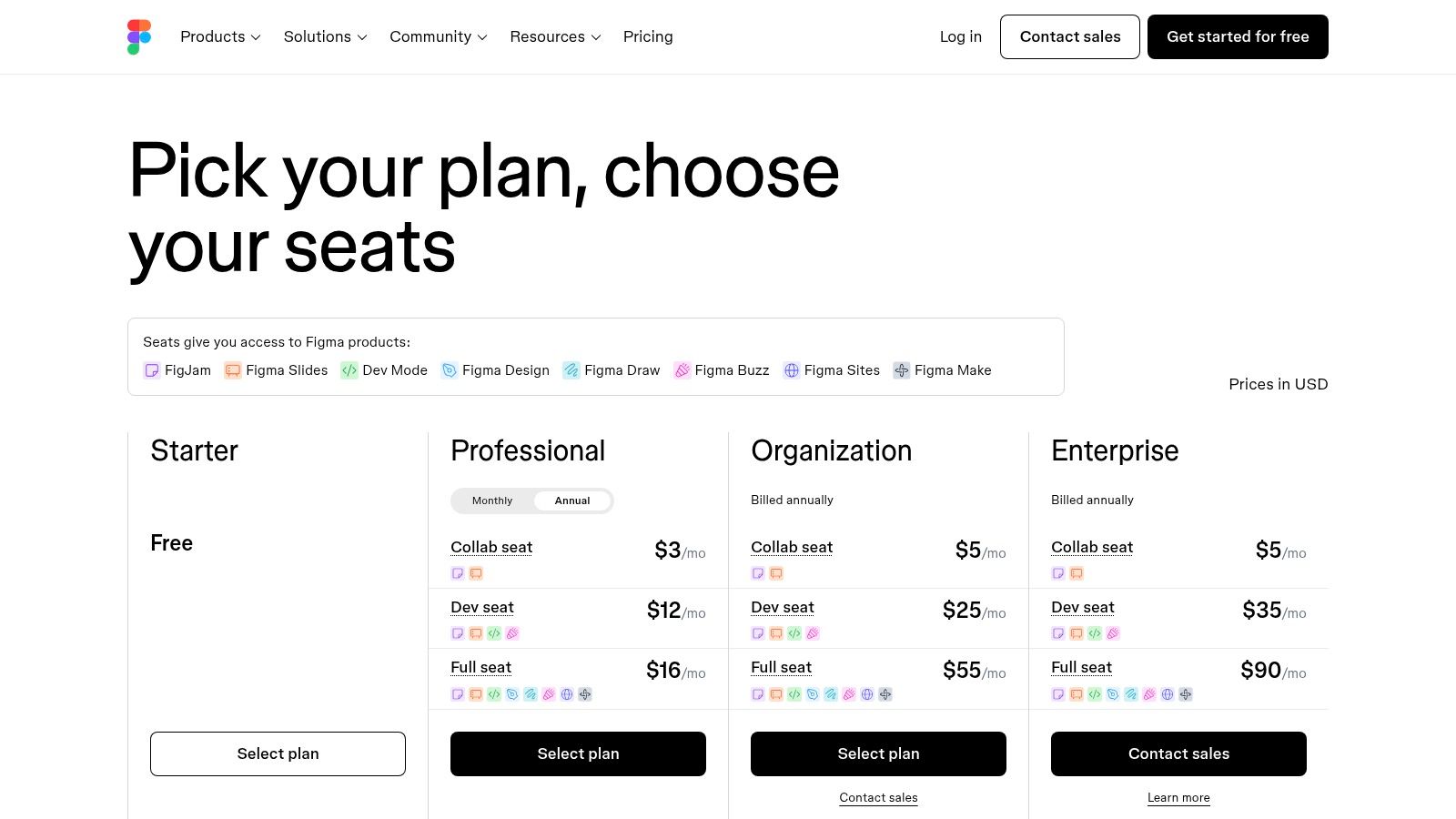
Task: Select plan for the Professional tier
Action: coord(578,753)
